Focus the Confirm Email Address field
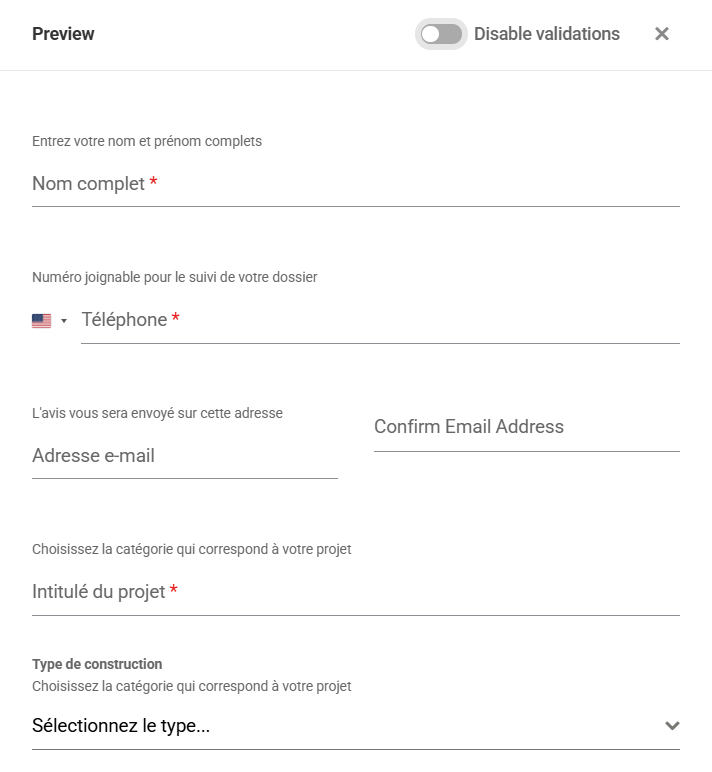 click(526, 428)
